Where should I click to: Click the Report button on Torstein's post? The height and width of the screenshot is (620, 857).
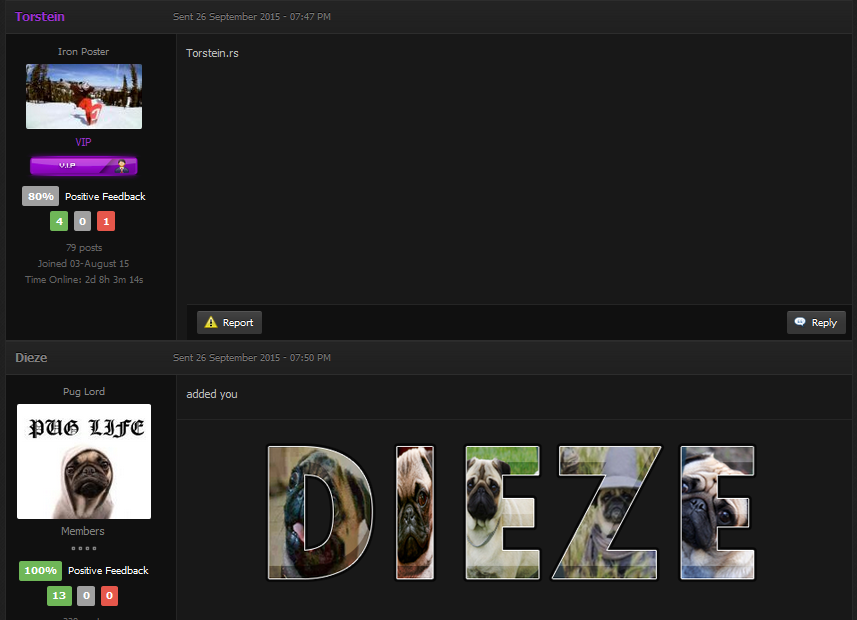tap(229, 323)
